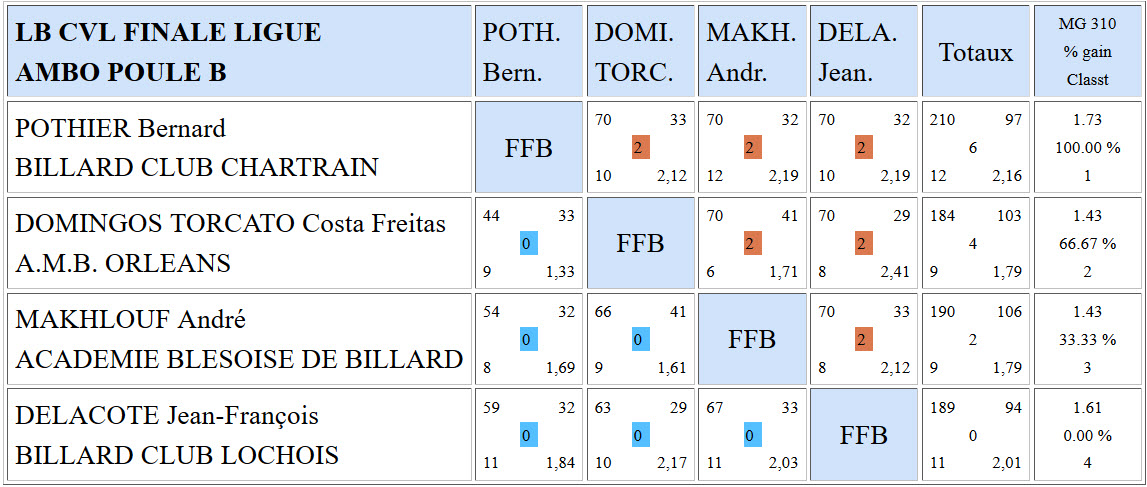Viewport: 1147px width, 487px height.
Task: Click the 66.67 % gain value
Action: tap(1087, 244)
